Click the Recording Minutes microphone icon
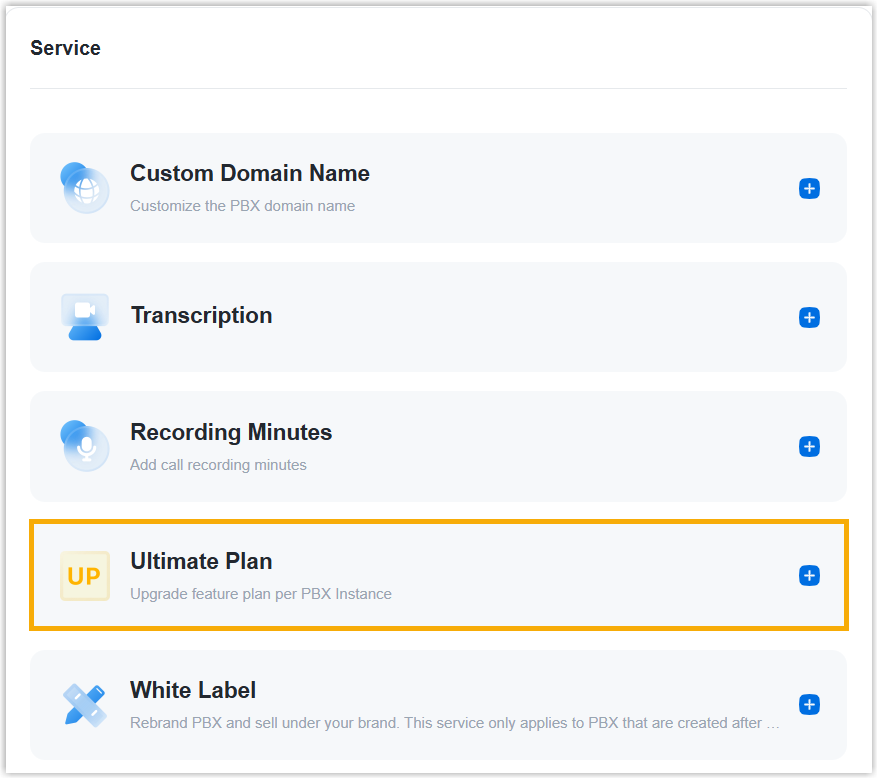 [85, 446]
